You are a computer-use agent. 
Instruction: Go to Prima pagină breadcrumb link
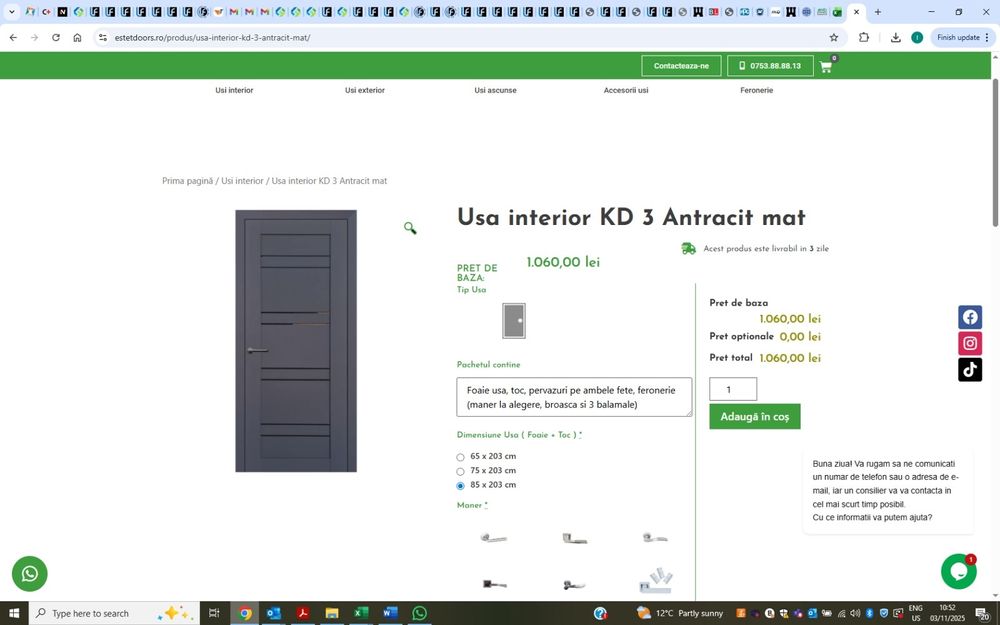click(188, 181)
